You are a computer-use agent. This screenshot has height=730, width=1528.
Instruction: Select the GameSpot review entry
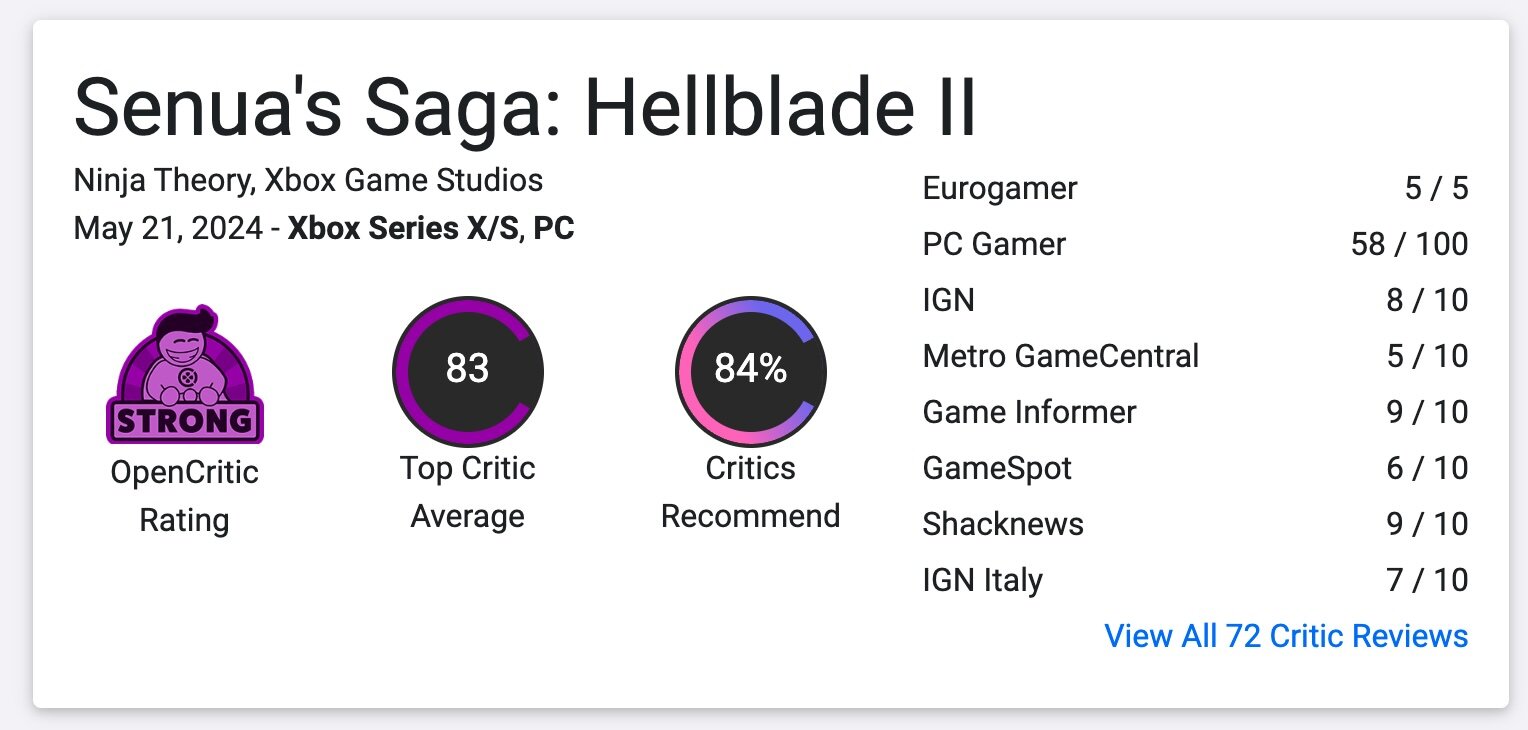click(x=997, y=468)
